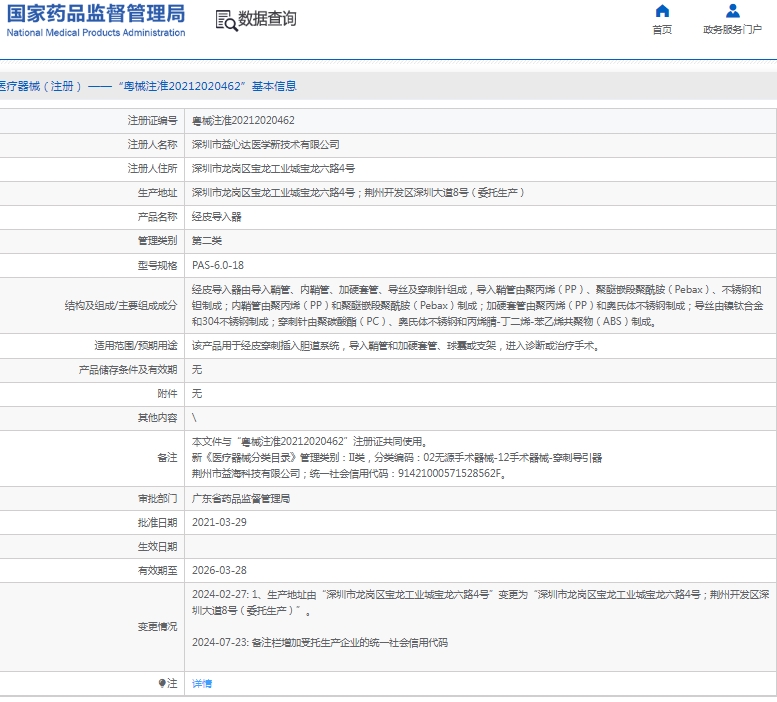
Task: Click the 结构及组成/主要组成成分 label
Action: (x=121, y=306)
